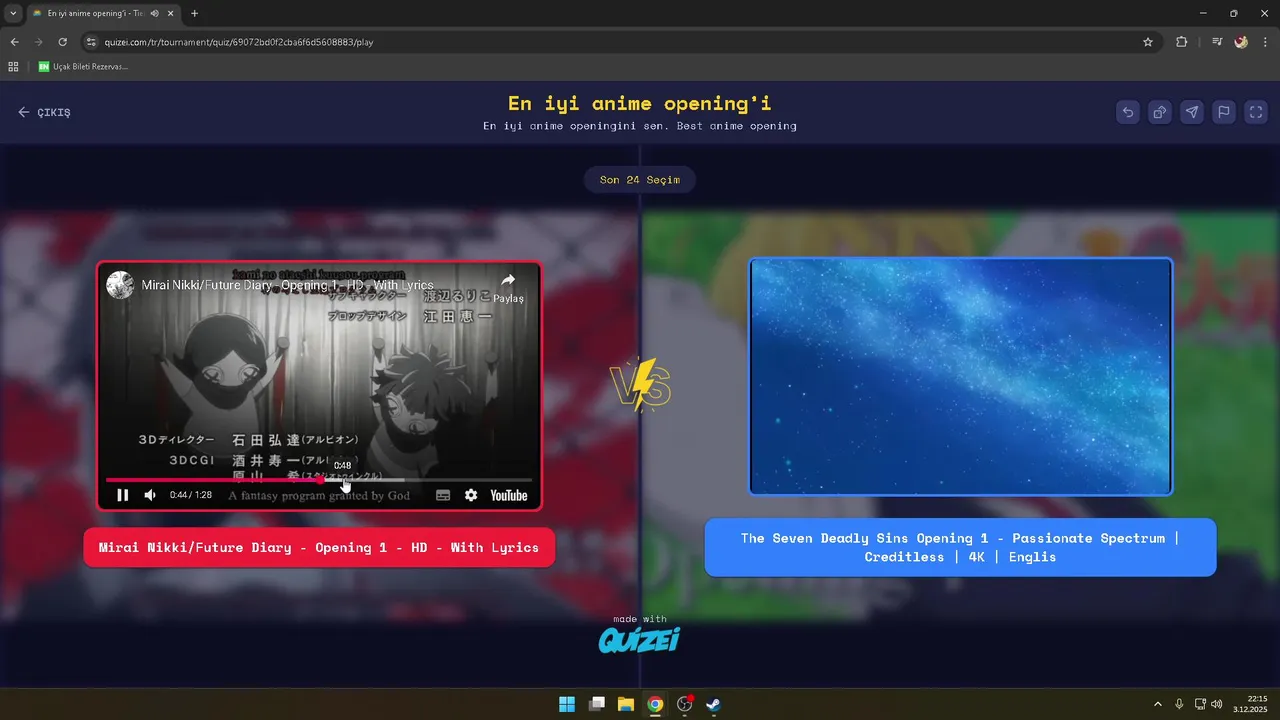Click the 0:44 / 1:28 time display
1280x720 pixels.
[190, 495]
